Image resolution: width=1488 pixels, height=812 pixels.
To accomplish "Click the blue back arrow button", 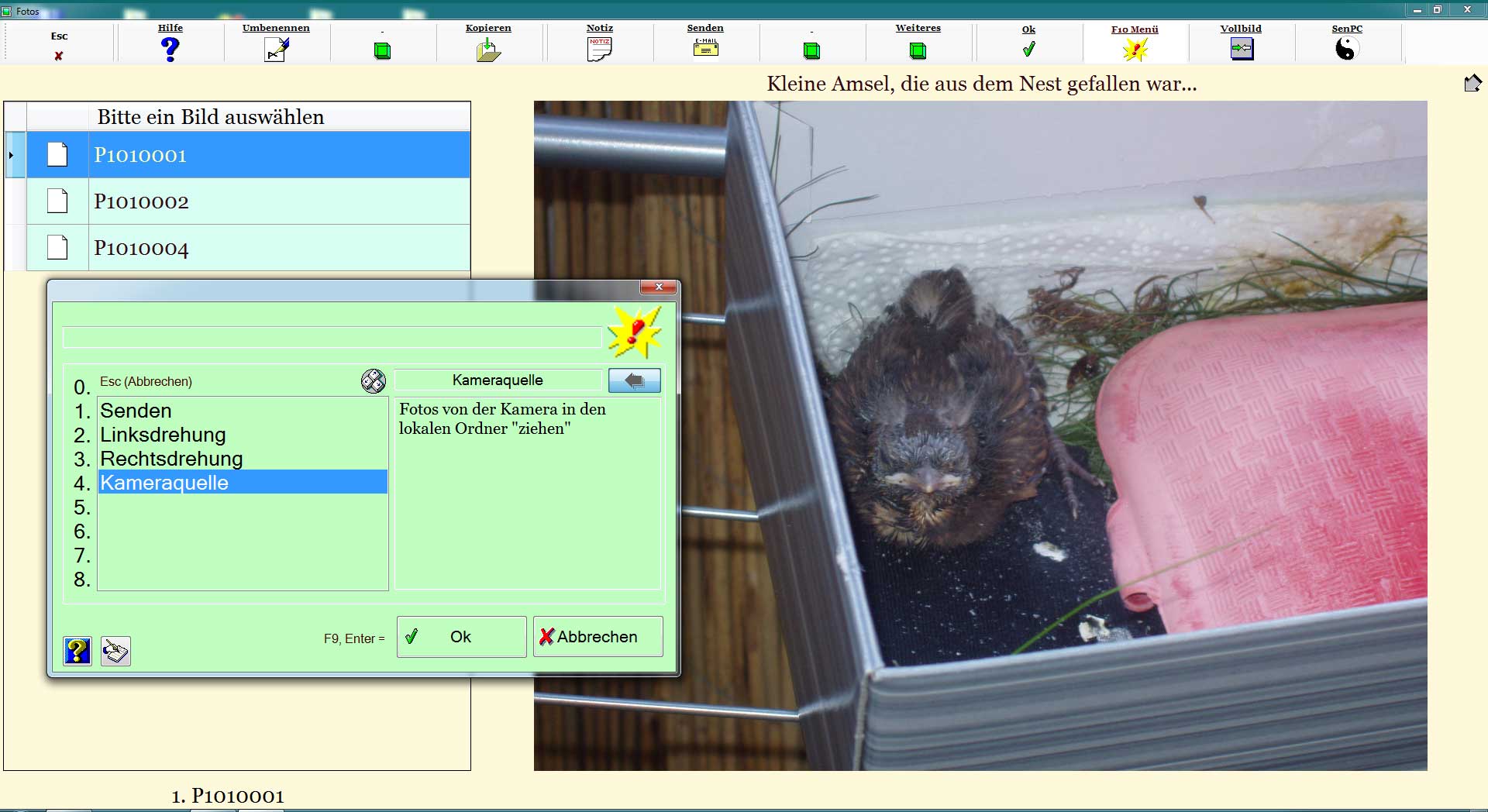I will click(x=634, y=380).
